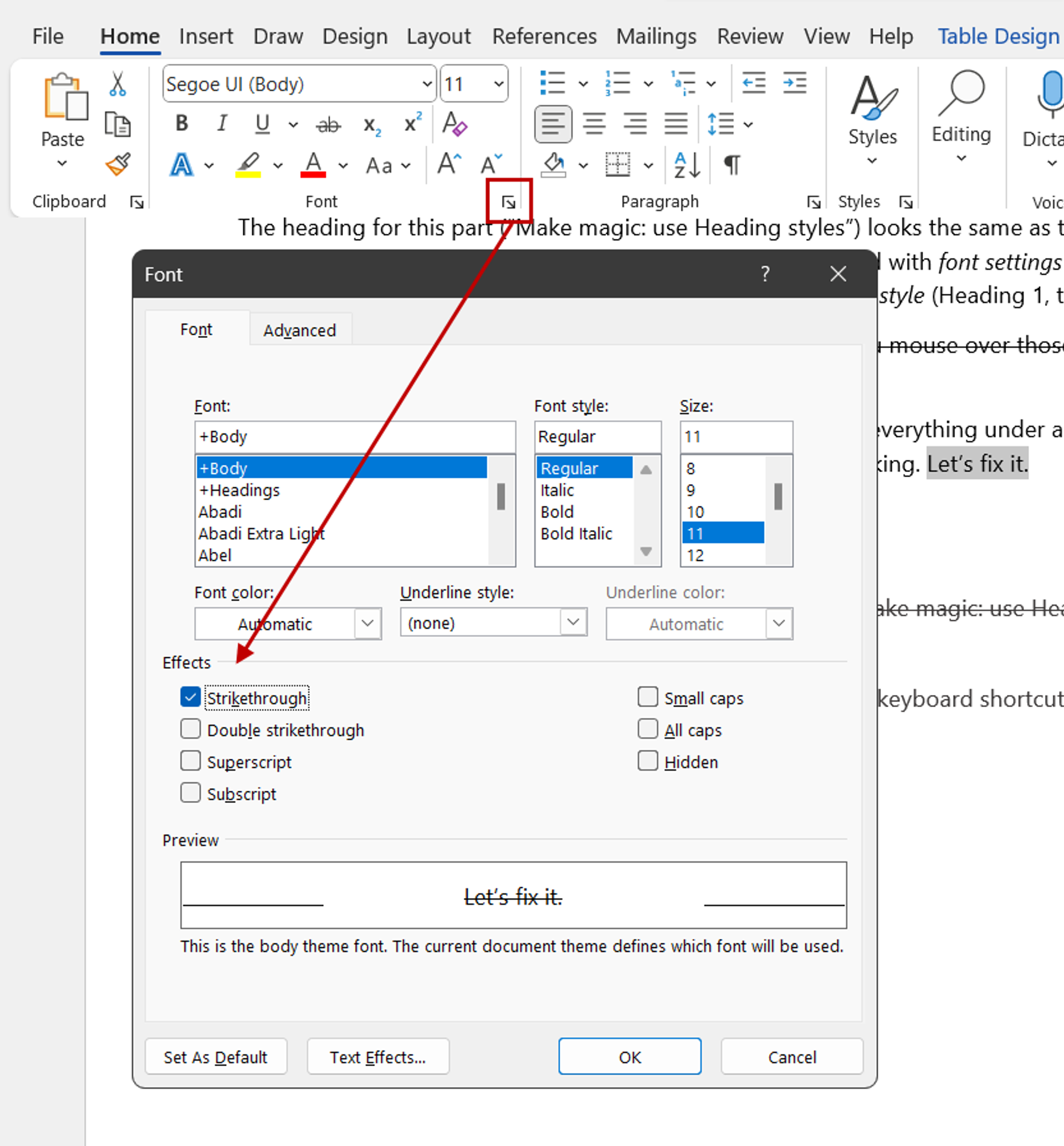Viewport: 1064px width, 1146px height.
Task: Toggle Show/Hide paragraph marks icon
Action: tap(732, 165)
